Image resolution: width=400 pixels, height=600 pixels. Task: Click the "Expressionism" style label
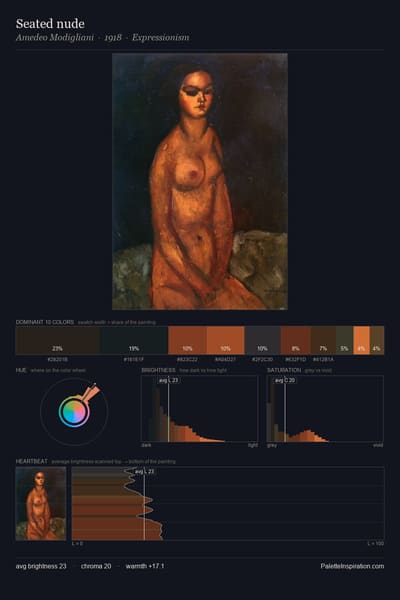(x=160, y=38)
